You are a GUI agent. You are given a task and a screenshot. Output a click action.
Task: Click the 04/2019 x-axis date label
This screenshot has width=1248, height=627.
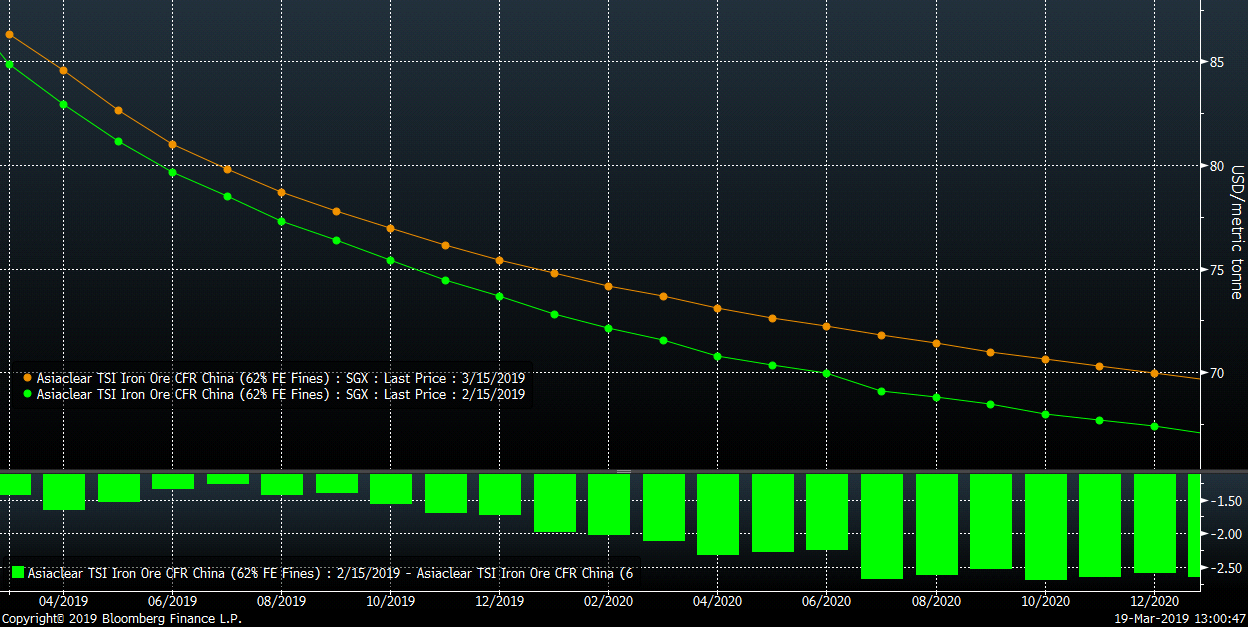(63, 602)
